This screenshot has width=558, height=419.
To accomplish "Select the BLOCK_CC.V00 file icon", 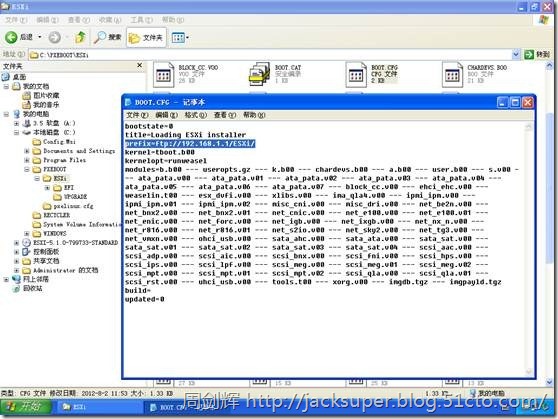I will click(163, 74).
